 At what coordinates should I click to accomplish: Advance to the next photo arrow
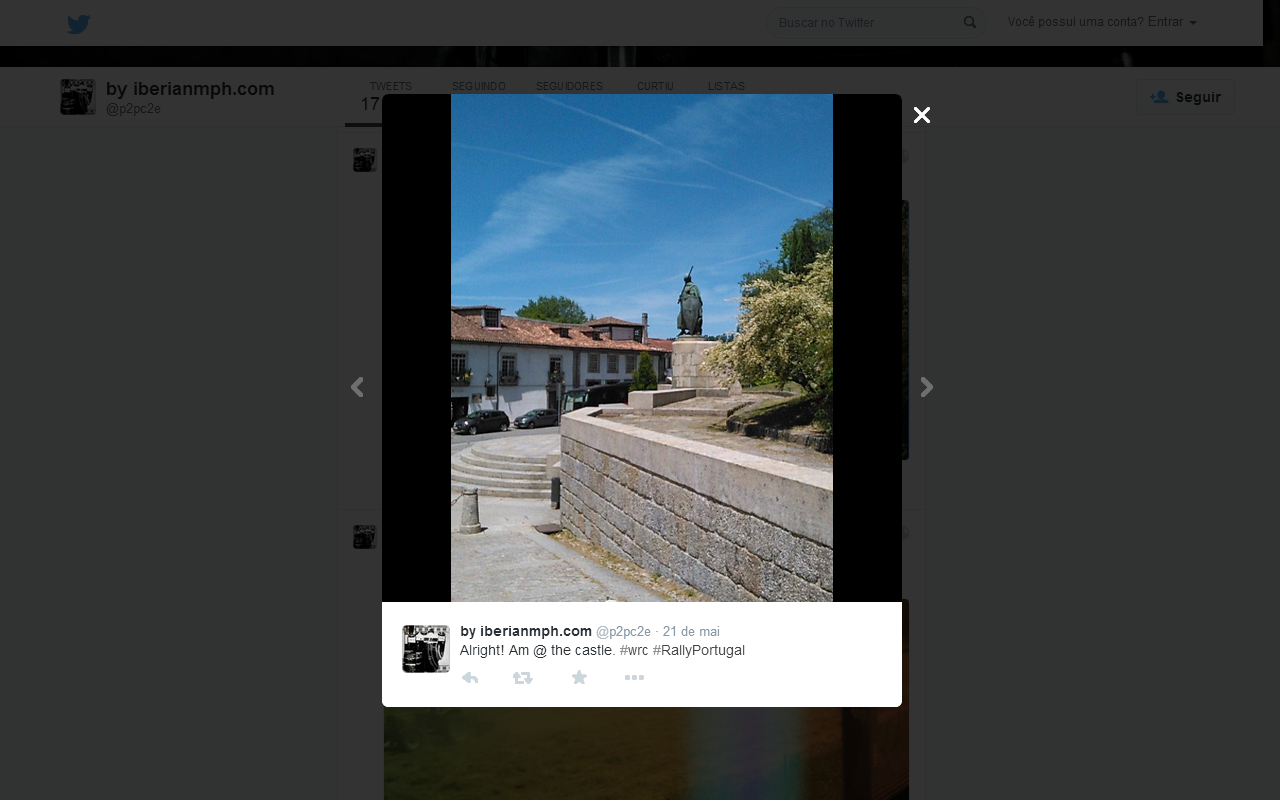click(927, 388)
